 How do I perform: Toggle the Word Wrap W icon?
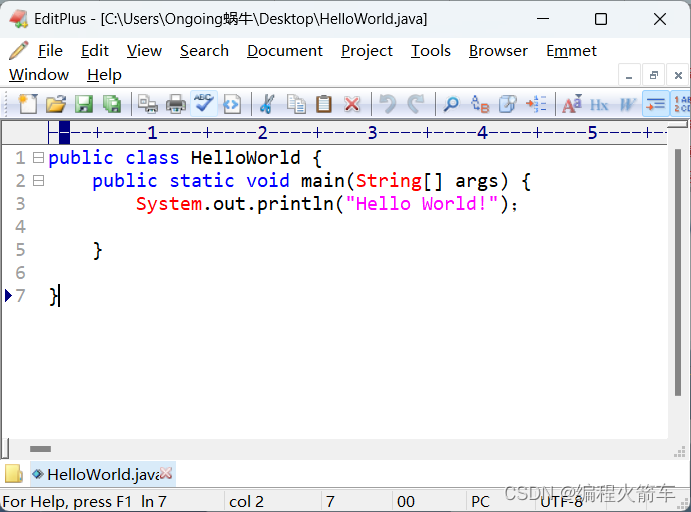click(x=627, y=104)
